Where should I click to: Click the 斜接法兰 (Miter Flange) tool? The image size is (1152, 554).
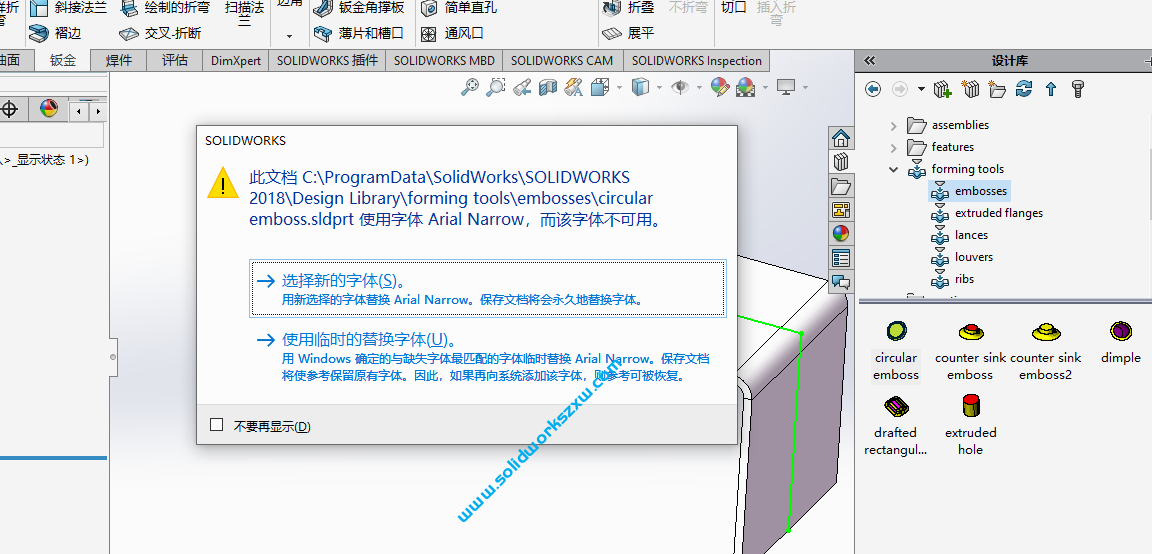point(68,8)
